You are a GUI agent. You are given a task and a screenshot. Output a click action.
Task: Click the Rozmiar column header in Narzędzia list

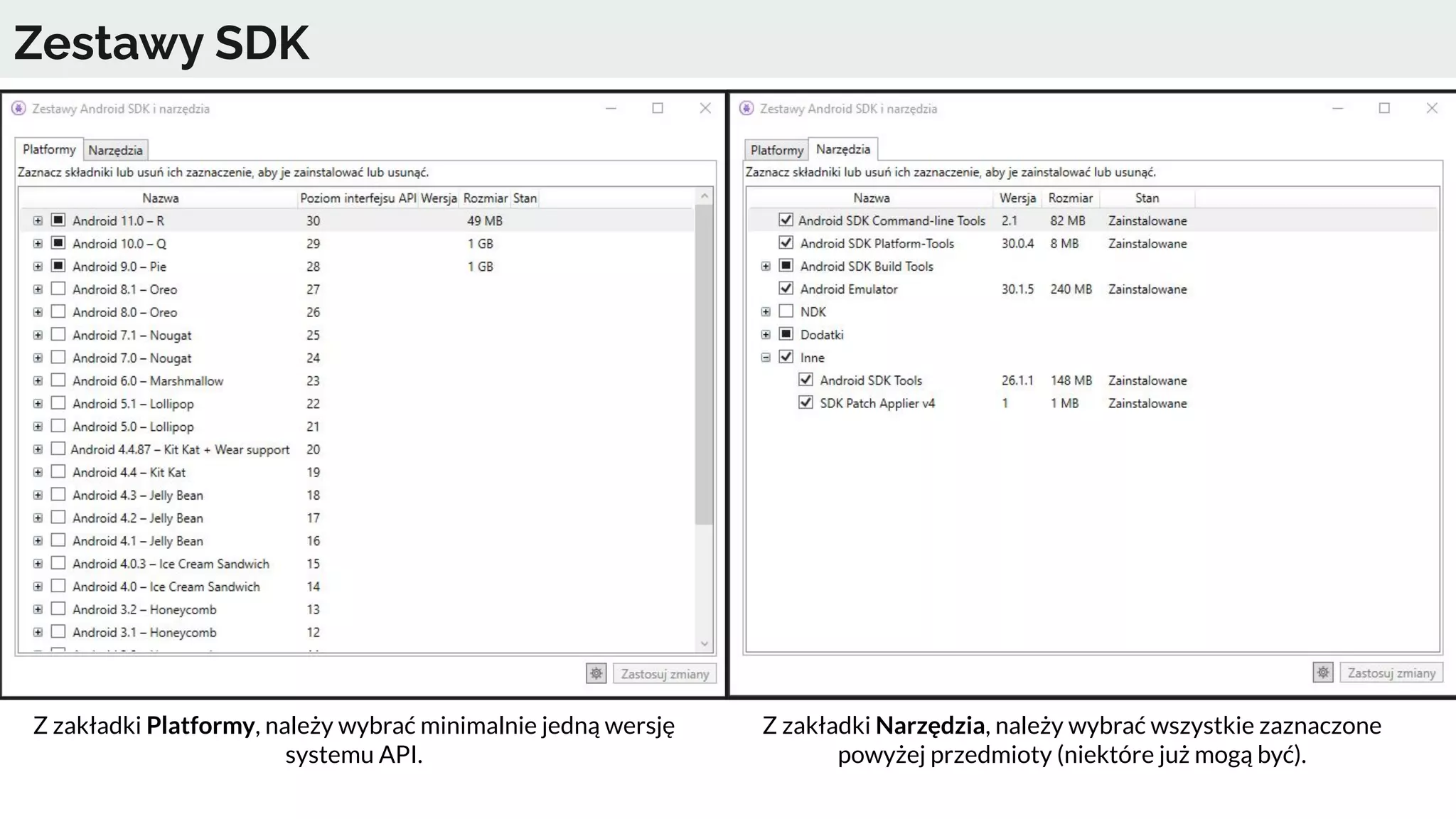1070,198
